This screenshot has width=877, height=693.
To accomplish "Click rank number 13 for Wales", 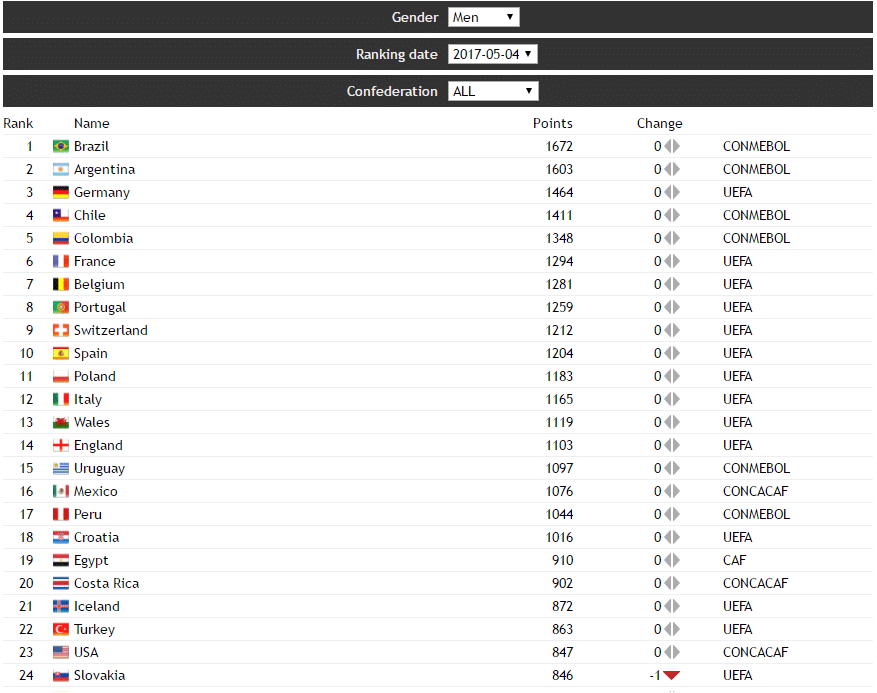I will click(x=26, y=422).
